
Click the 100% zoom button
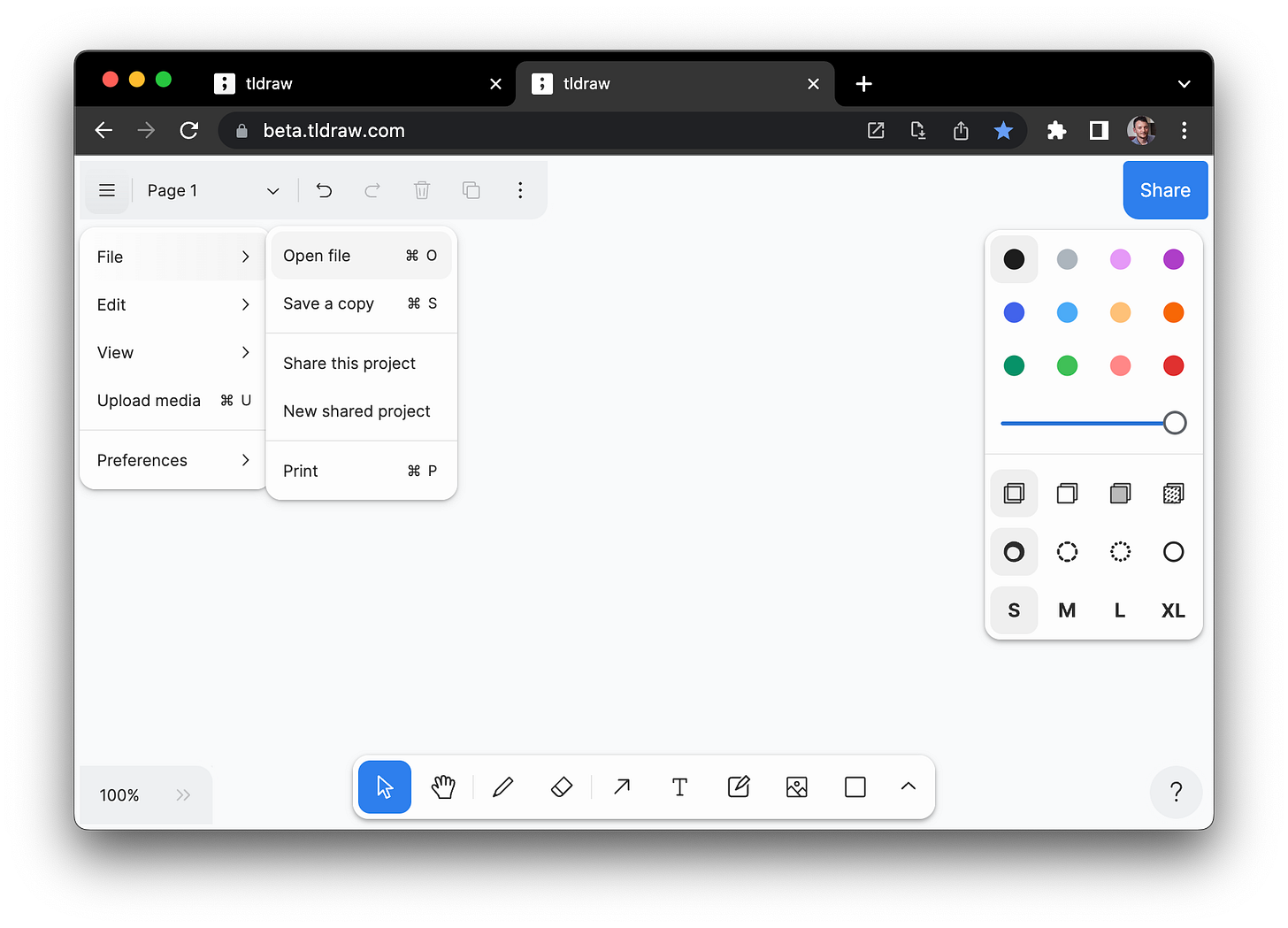(119, 794)
